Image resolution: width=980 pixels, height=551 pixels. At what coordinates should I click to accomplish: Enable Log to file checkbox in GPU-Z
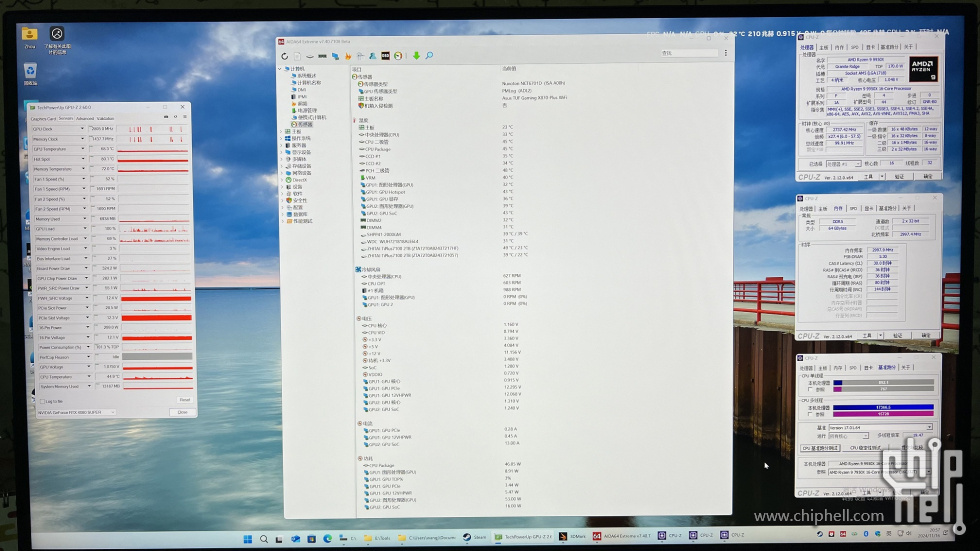click(42, 402)
